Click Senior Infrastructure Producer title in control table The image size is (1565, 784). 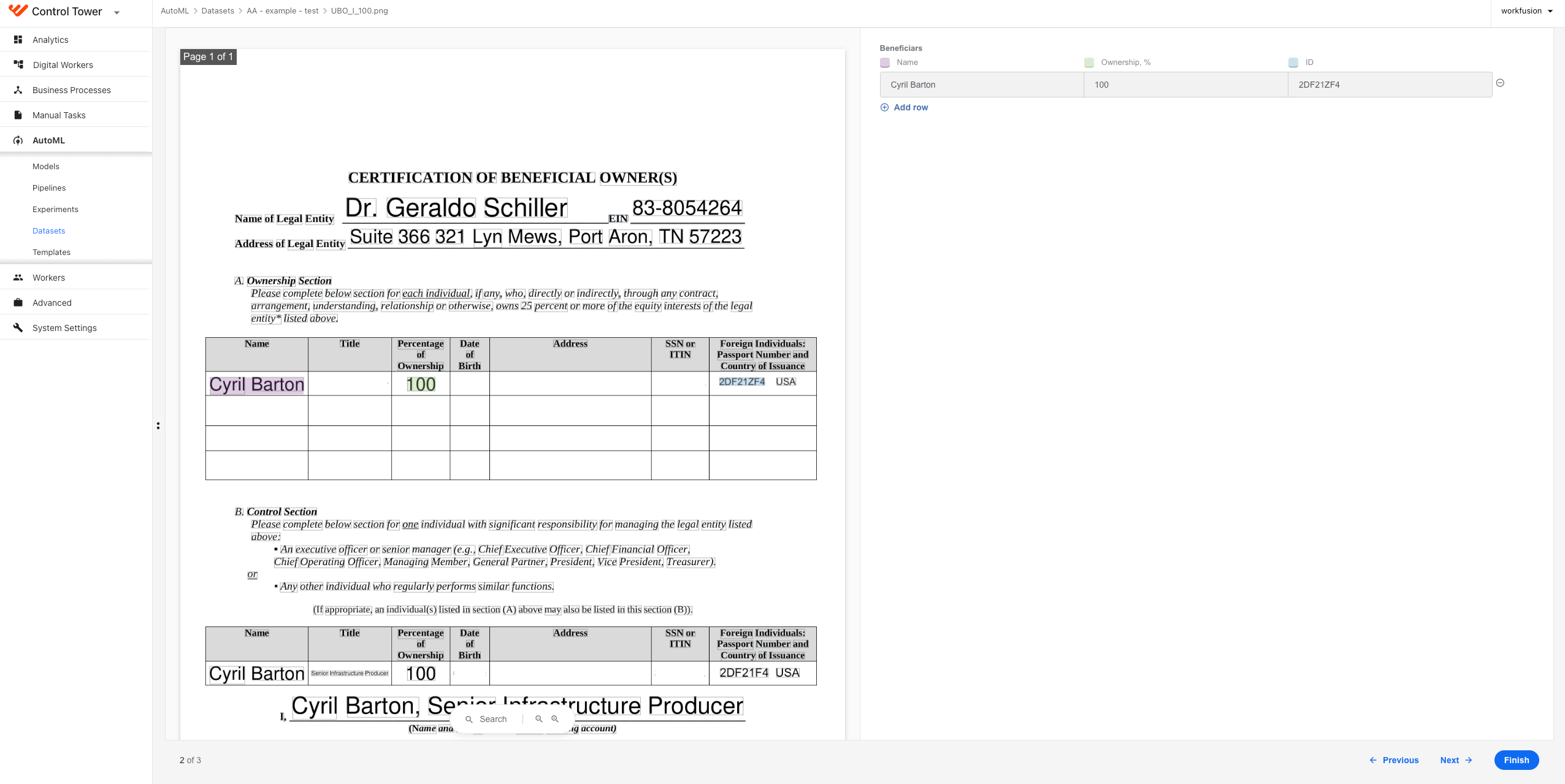(x=350, y=673)
